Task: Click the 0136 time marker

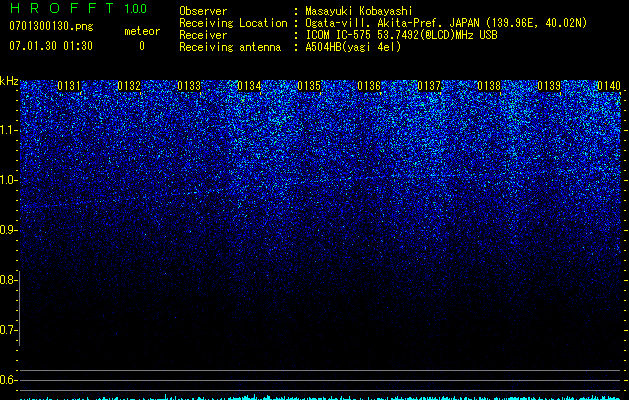Action: tap(369, 86)
